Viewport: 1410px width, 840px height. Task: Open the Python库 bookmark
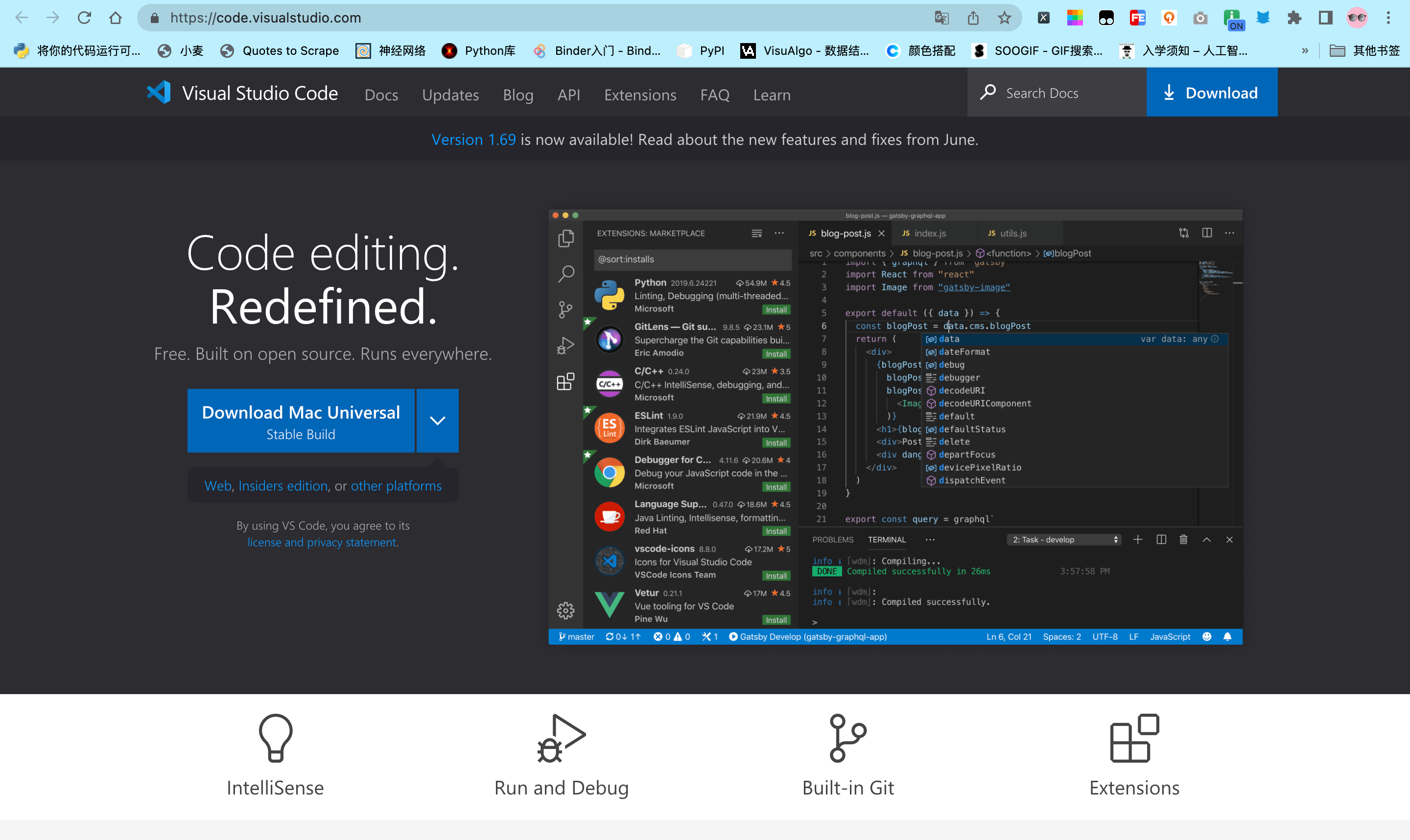click(478, 51)
